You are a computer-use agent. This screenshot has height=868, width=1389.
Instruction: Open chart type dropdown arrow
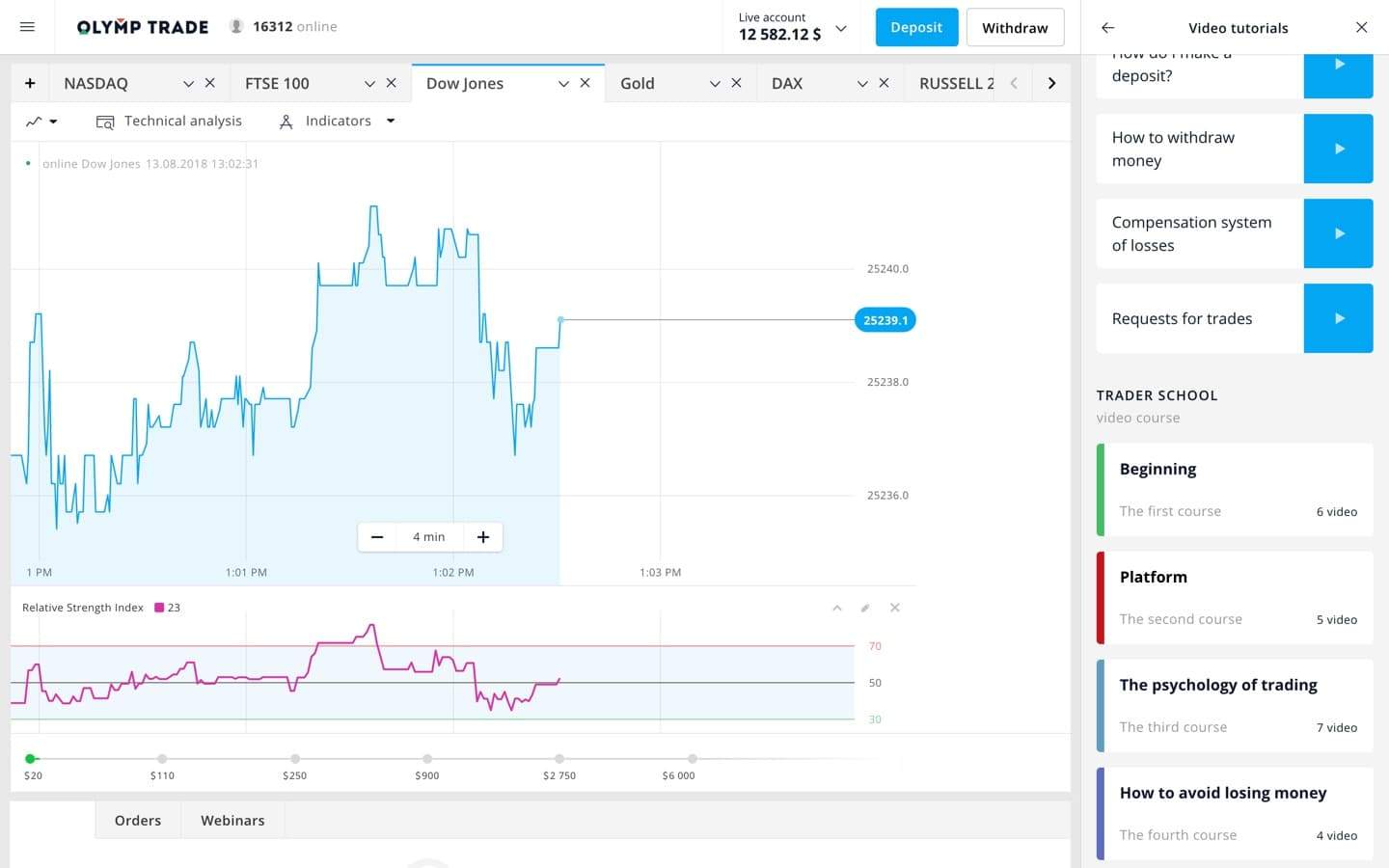click(x=53, y=122)
